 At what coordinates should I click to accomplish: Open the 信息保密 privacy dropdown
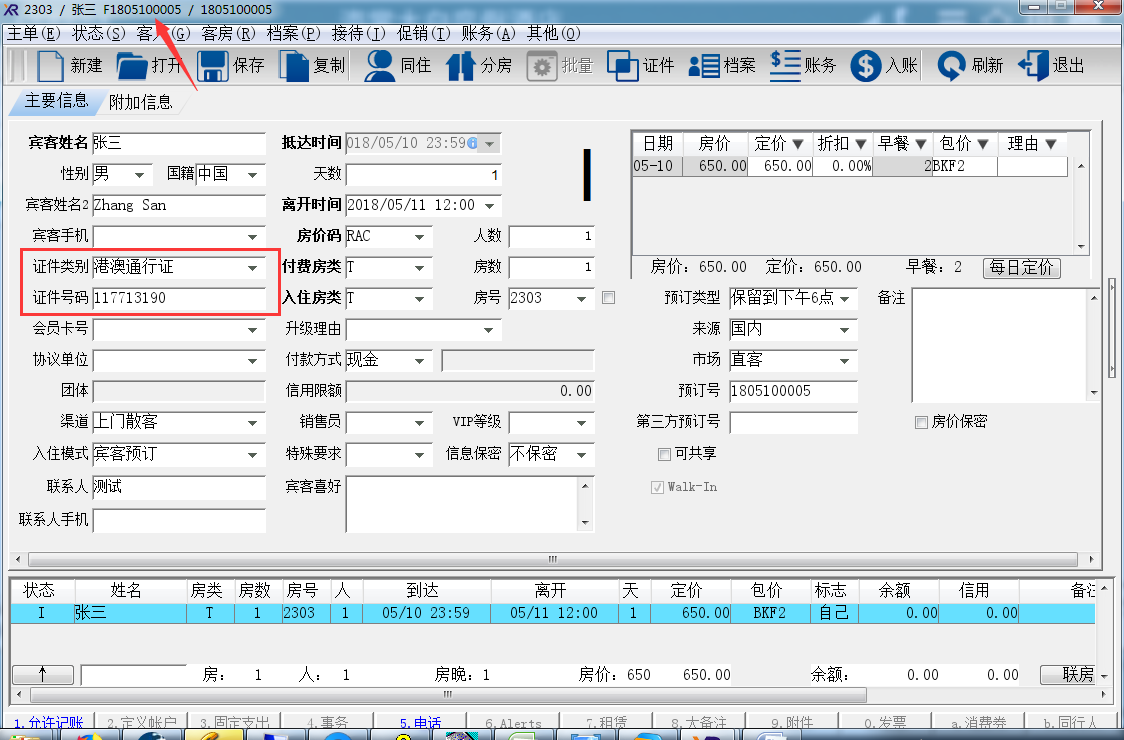pyautogui.click(x=581, y=455)
